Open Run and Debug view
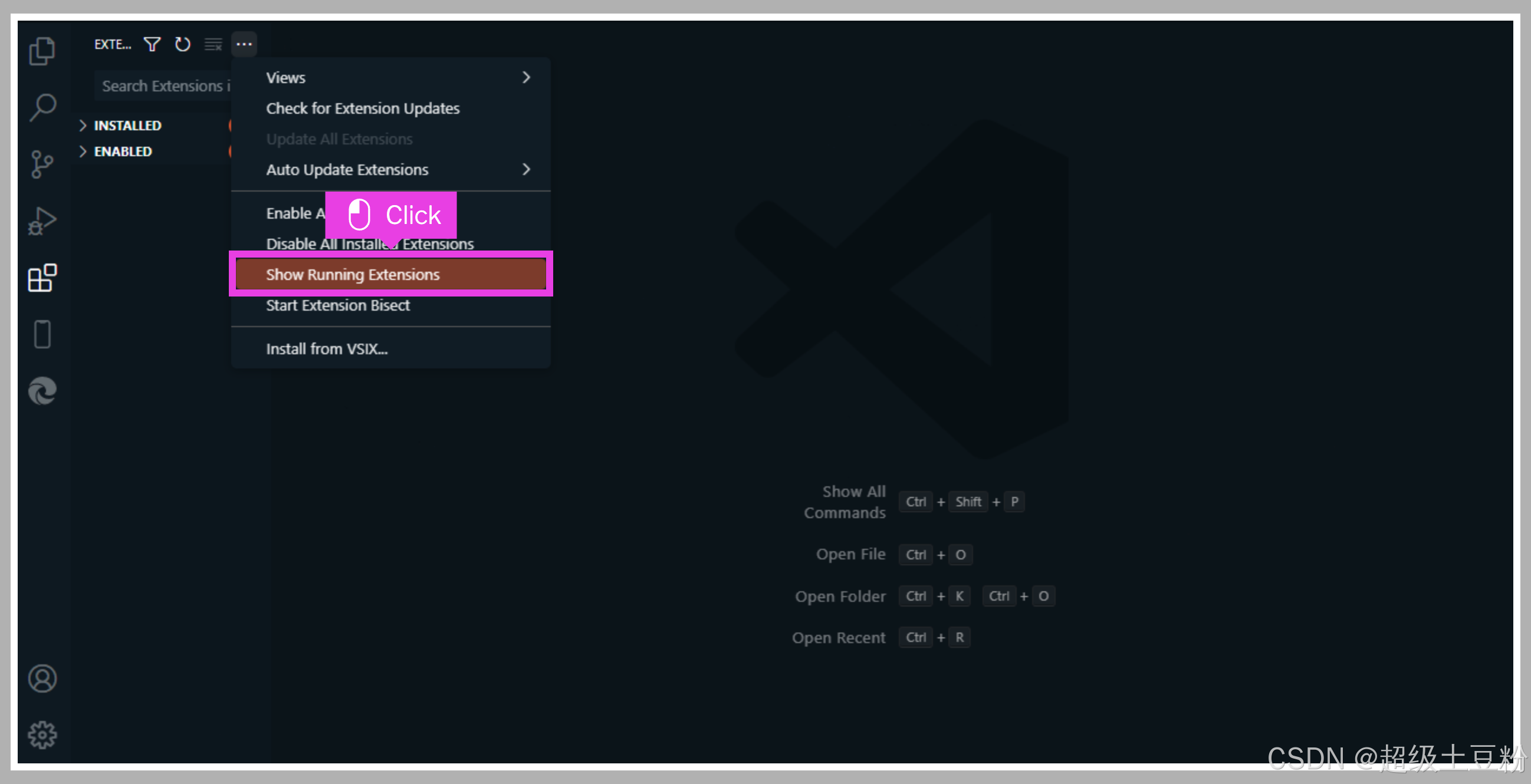 click(x=42, y=221)
